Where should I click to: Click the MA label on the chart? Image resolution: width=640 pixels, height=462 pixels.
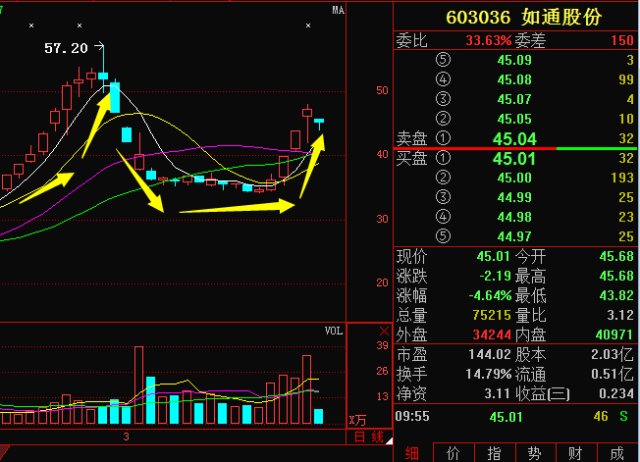[x=338, y=10]
